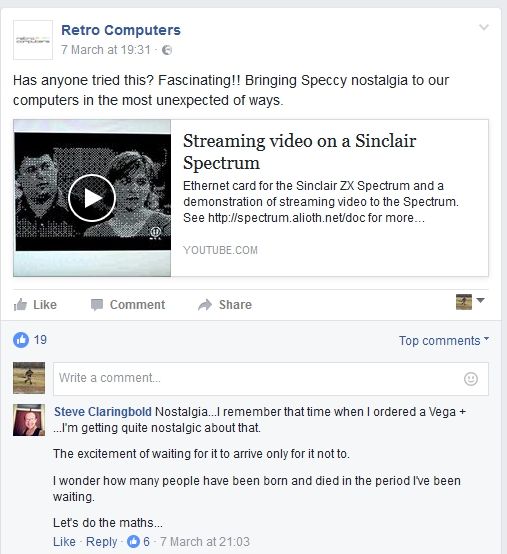Click the Share arrow icon
The width and height of the screenshot is (507, 554).
tap(205, 305)
